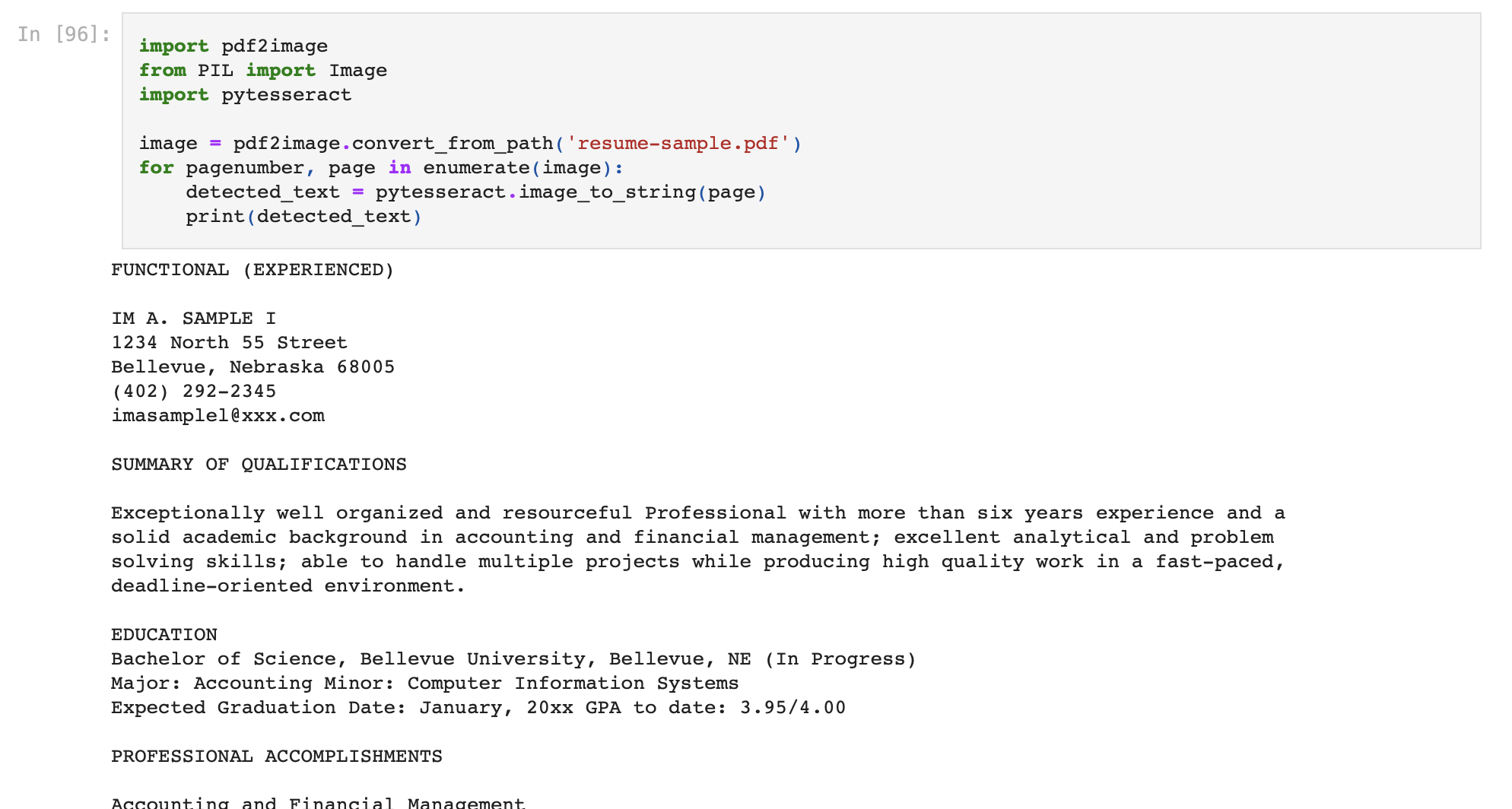The width and height of the screenshot is (1512, 809).
Task: Place cursor on 'import pdf2image' line
Action: coord(233,46)
